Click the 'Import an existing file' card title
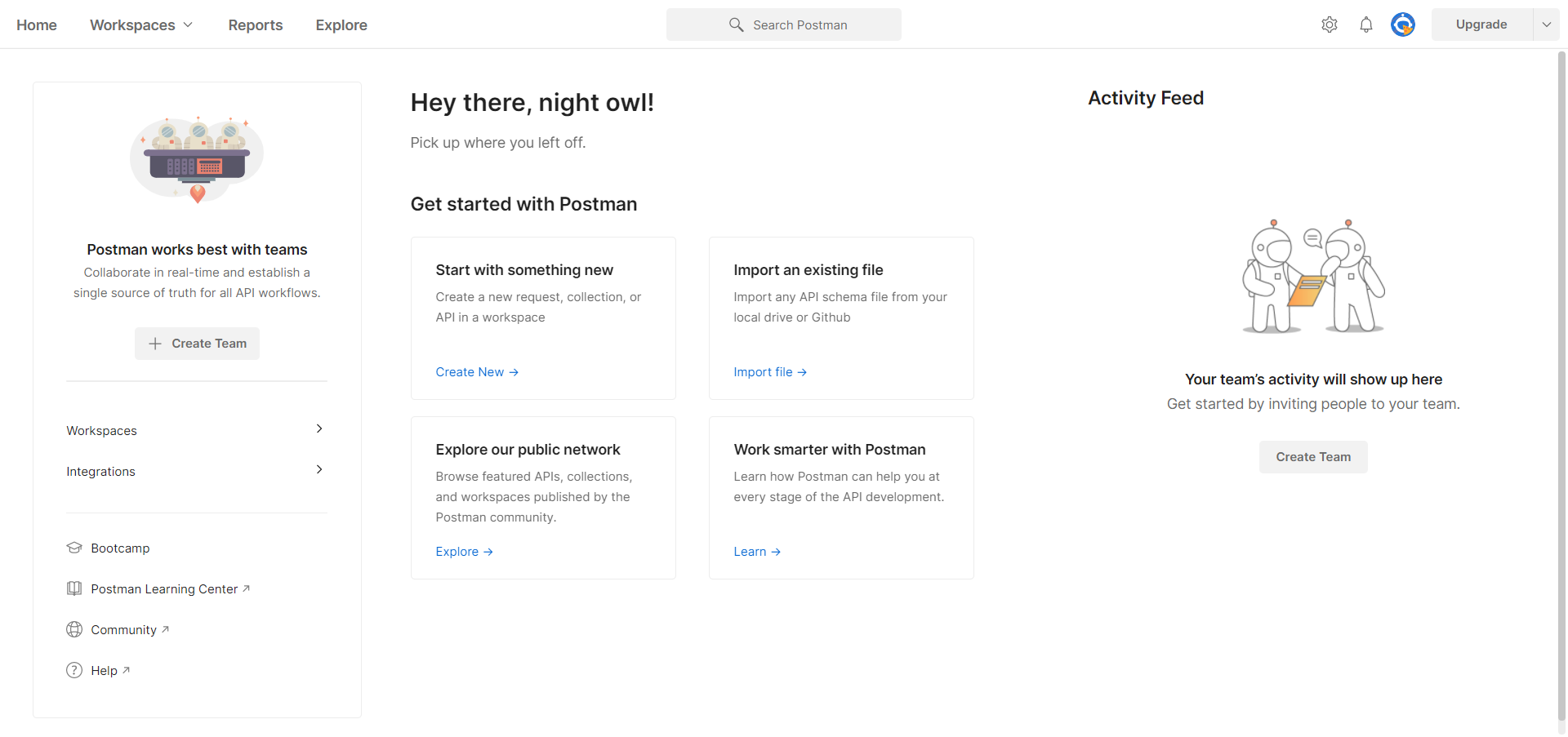Screen dimensions: 1568x737 (x=808, y=270)
